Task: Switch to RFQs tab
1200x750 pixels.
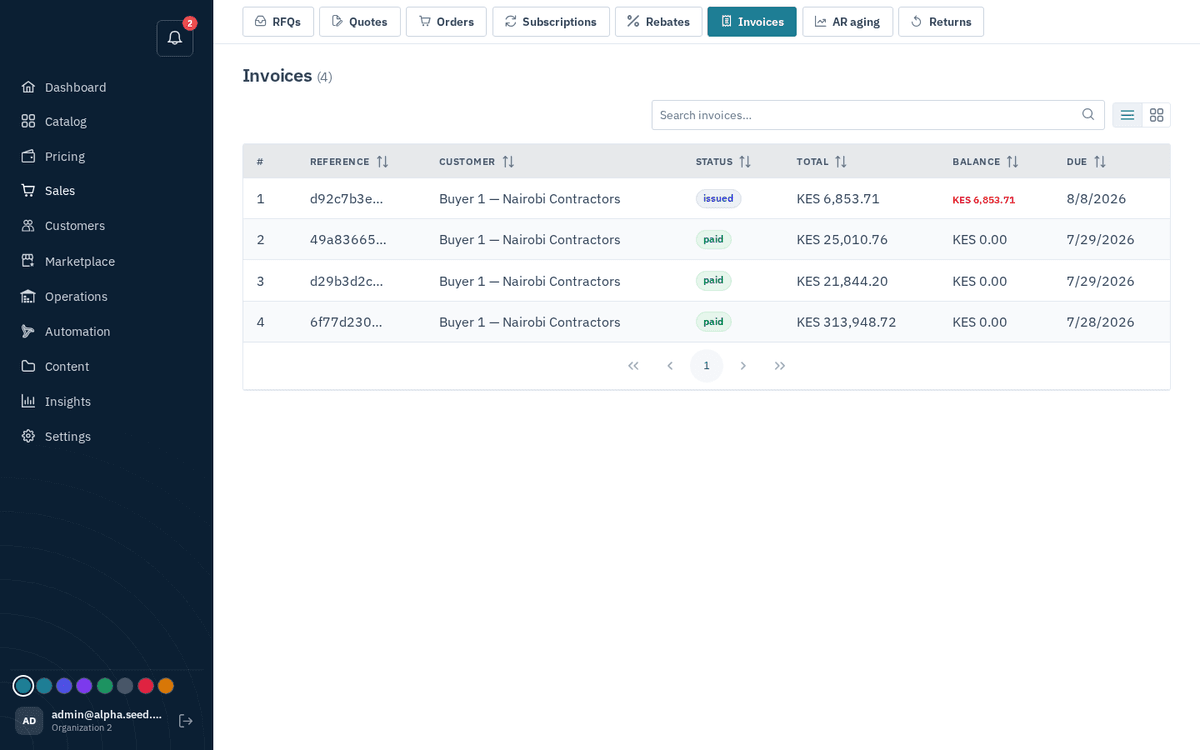Action: (x=278, y=22)
